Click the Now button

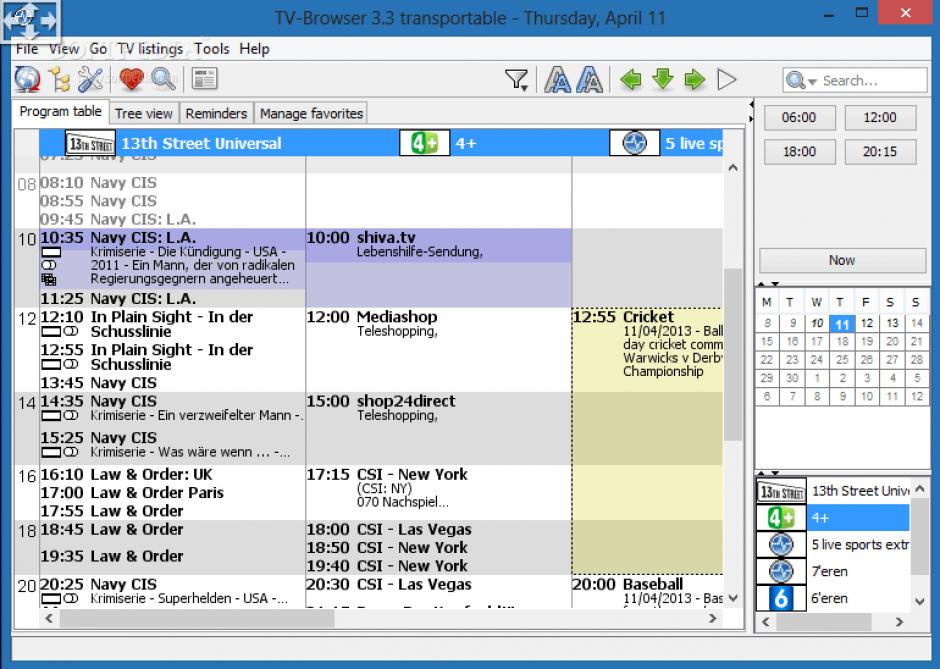[x=842, y=260]
